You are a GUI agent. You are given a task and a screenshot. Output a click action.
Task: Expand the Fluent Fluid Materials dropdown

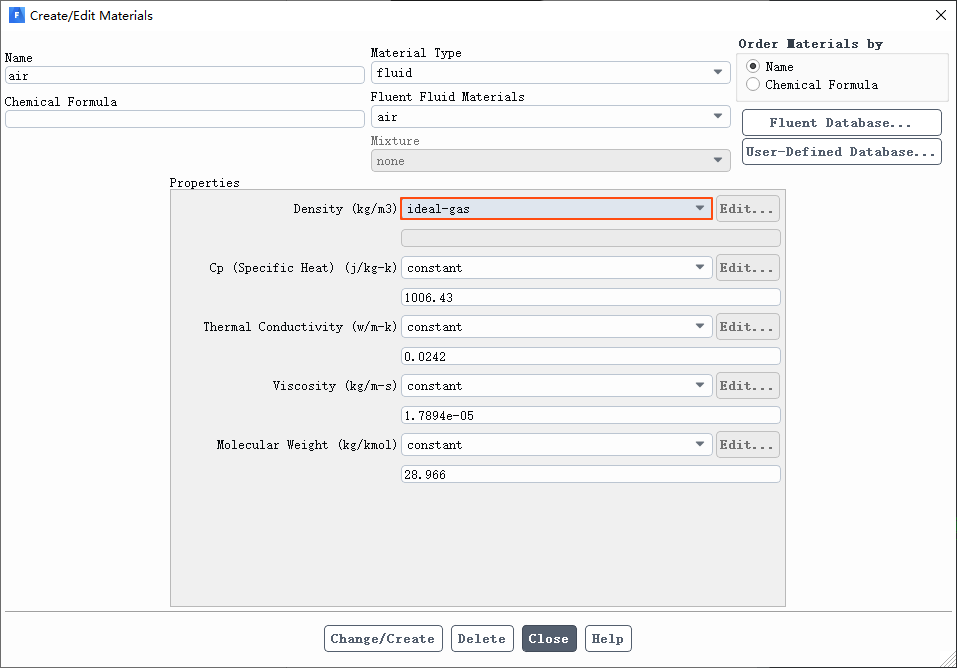coord(550,117)
